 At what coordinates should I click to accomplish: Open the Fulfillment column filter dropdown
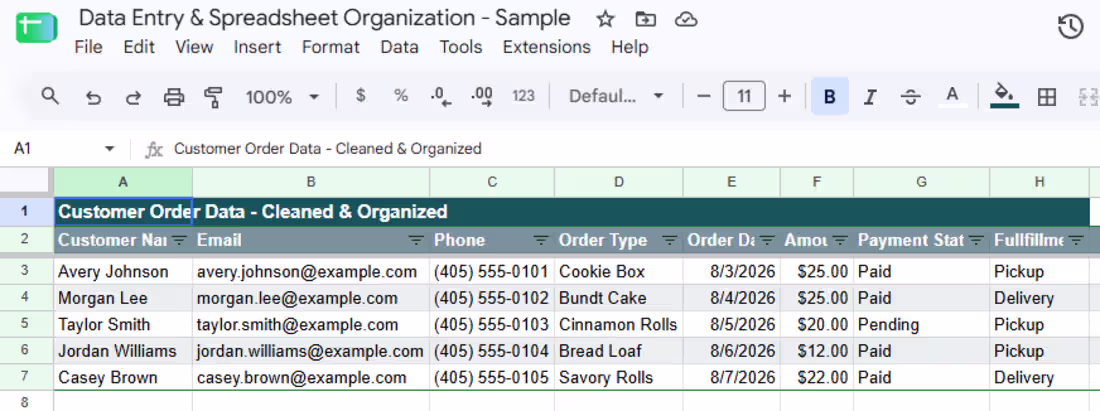(1074, 241)
